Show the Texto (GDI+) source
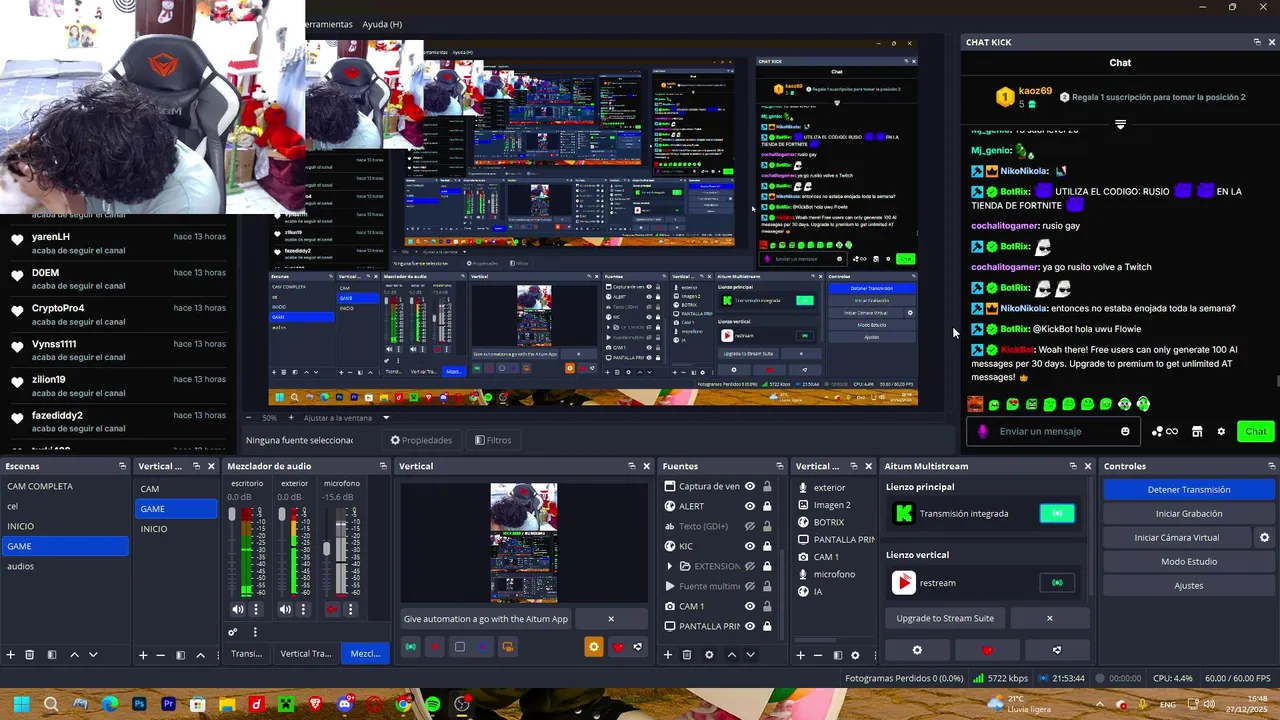This screenshot has width=1280, height=720. [x=750, y=526]
